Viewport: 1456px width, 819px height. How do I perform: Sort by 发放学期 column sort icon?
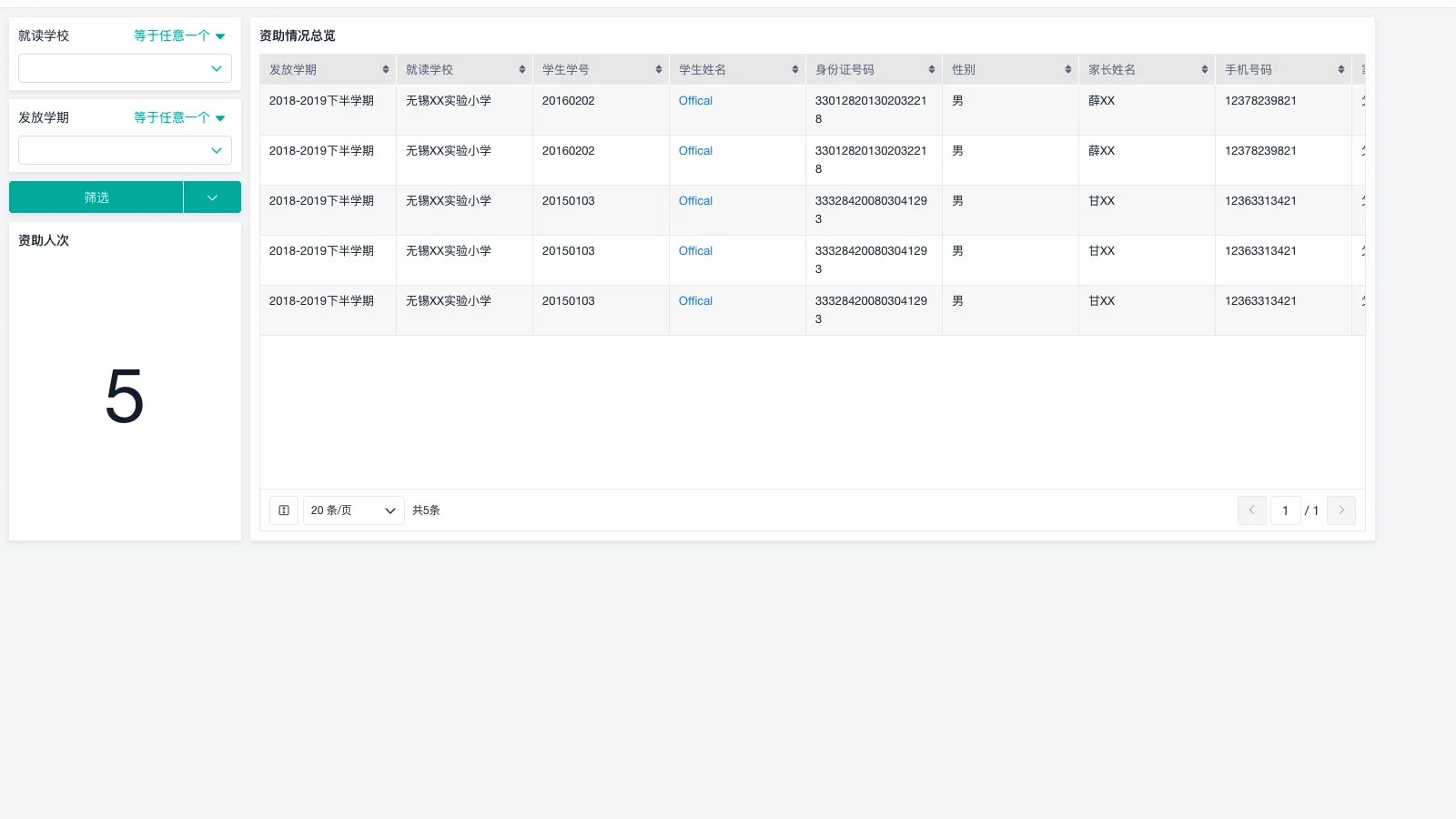pos(386,70)
